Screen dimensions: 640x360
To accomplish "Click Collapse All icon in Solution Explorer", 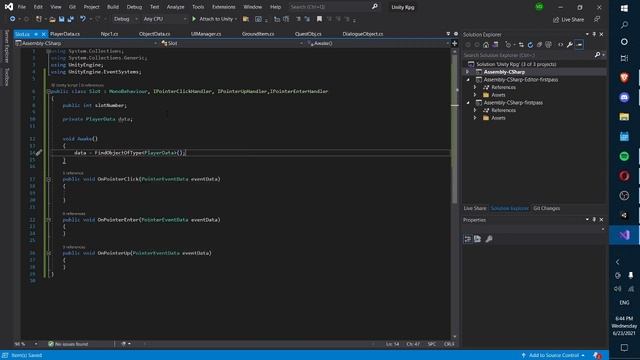I will (539, 44).
